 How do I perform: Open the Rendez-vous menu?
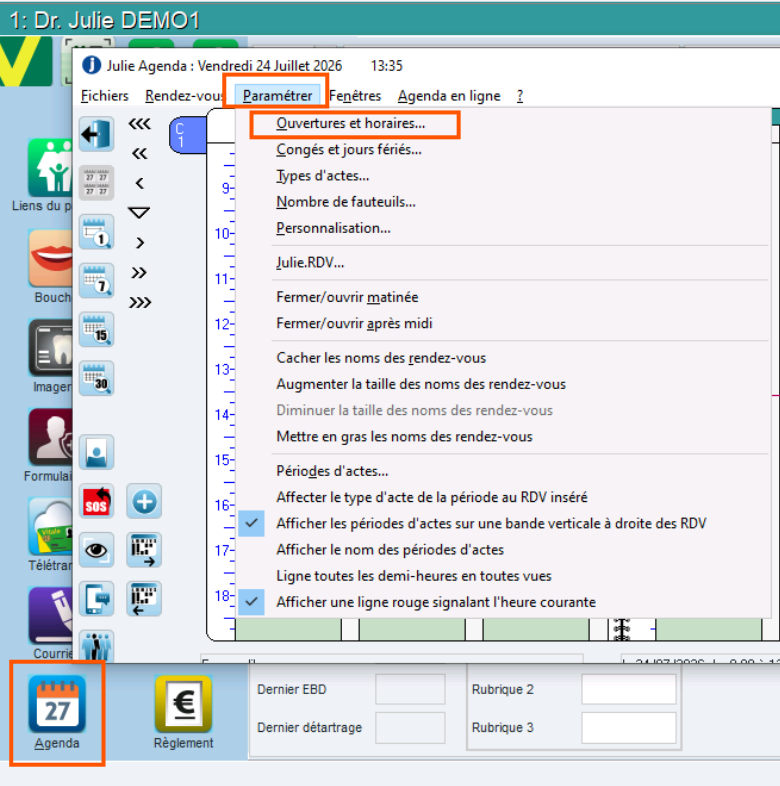(x=183, y=95)
